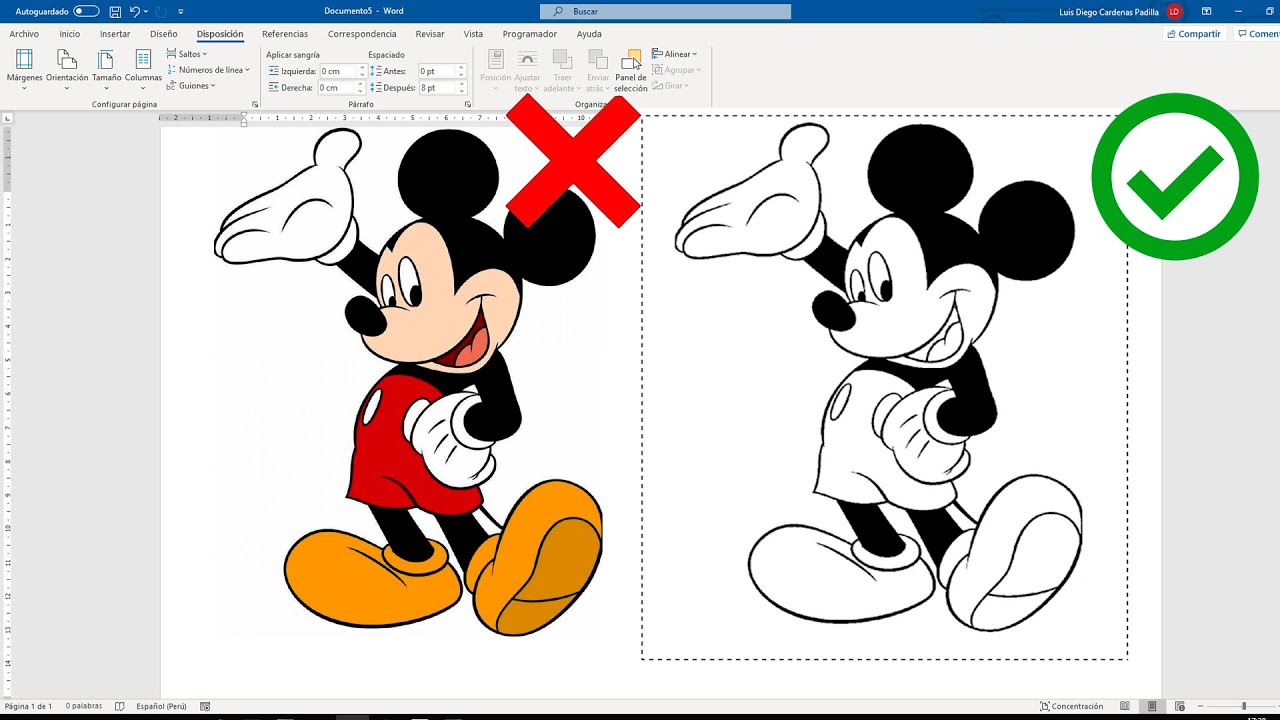Expand the Saltos dropdown

click(x=187, y=54)
